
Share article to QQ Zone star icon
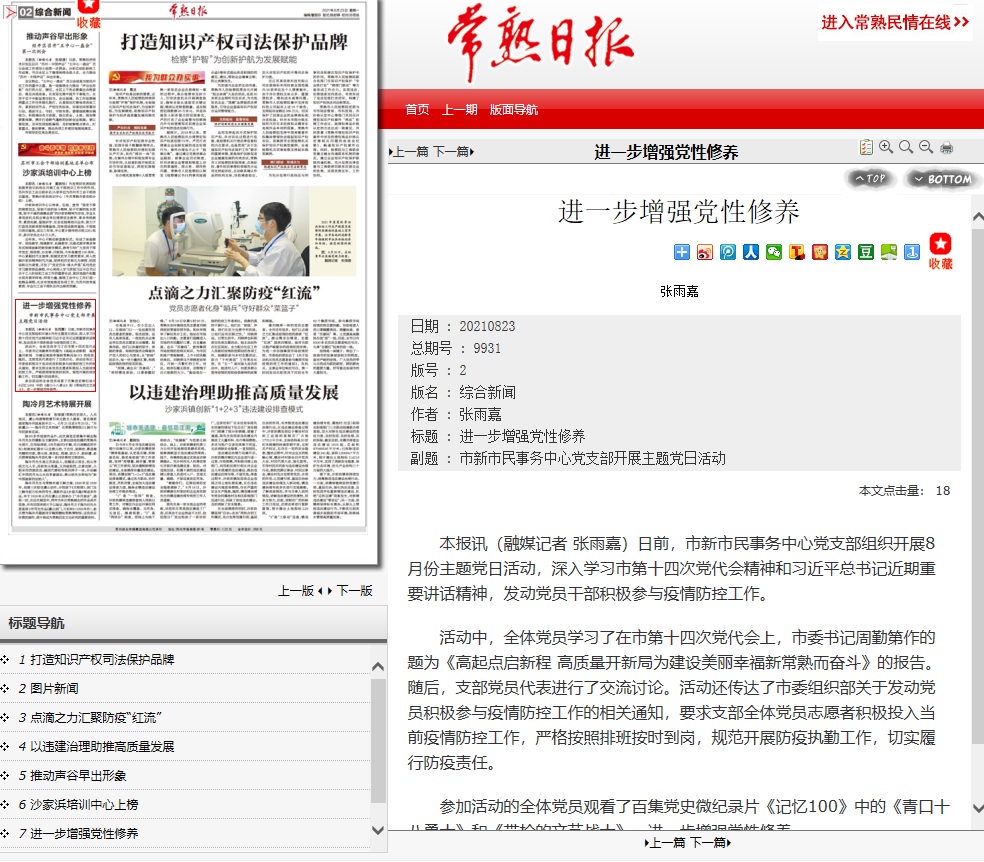tap(843, 252)
